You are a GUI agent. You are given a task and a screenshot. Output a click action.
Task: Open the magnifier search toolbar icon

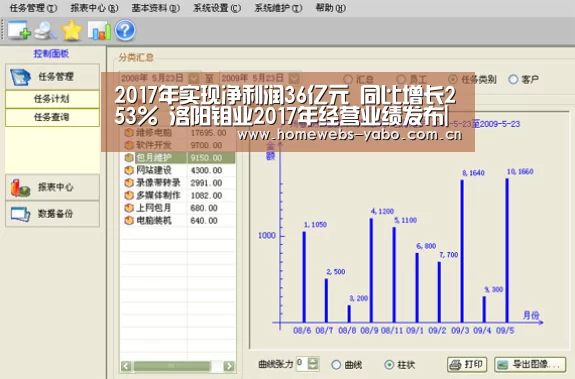pyautogui.click(x=45, y=30)
